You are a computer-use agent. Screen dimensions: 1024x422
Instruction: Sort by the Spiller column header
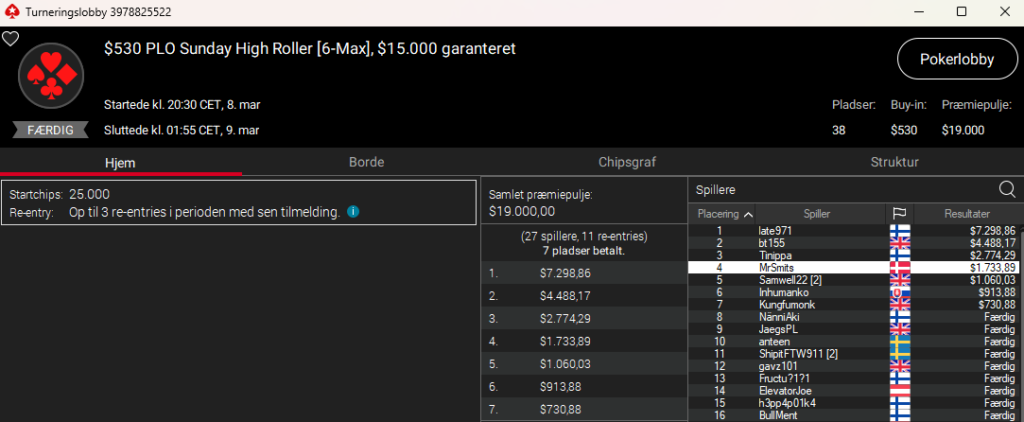[x=816, y=214]
